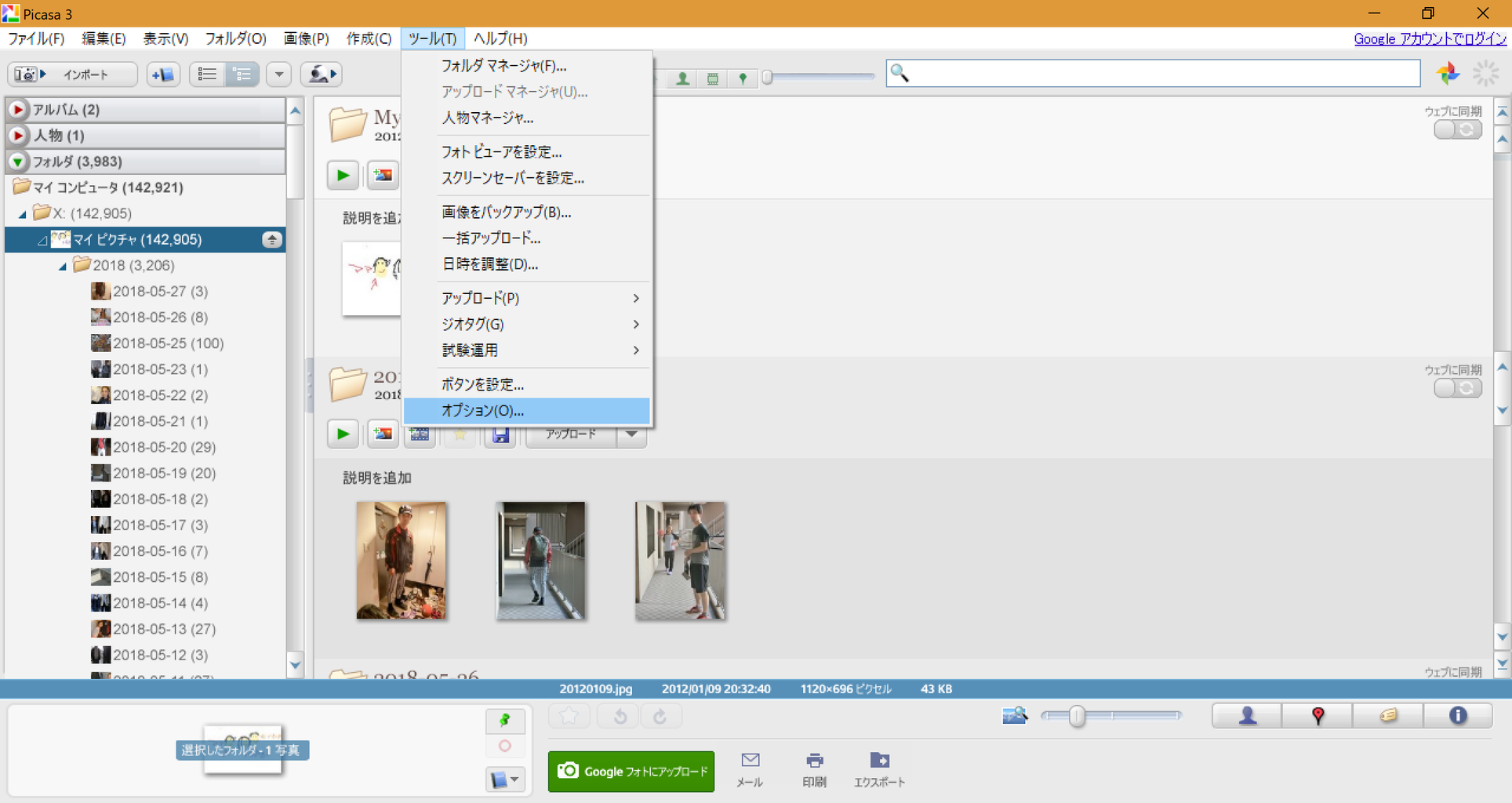Viewport: 1512px width, 803px height.
Task: Choose Folder Manager (フォルダ マネージャ) entry
Action: pos(526,66)
